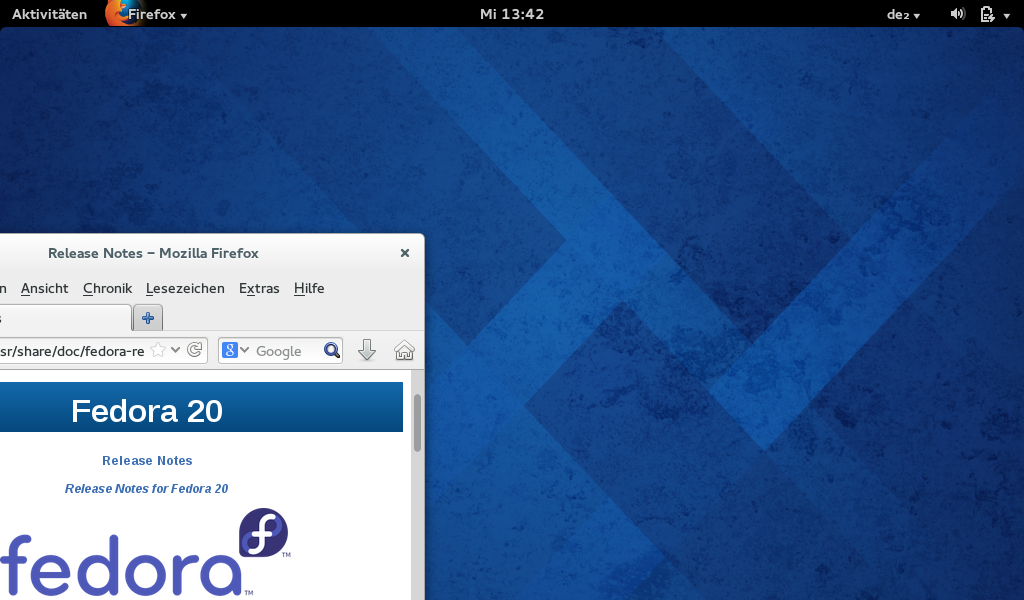Click the volume speaker icon in top bar

pyautogui.click(x=957, y=14)
